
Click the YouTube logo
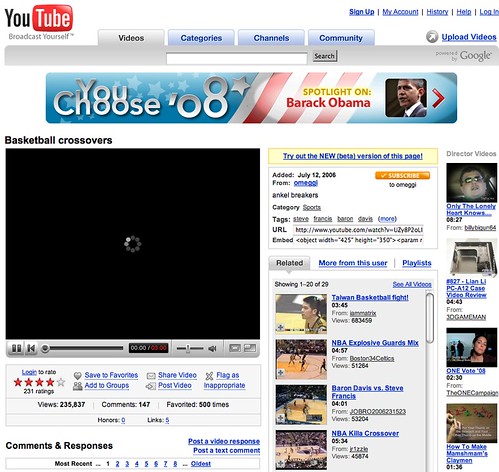pyautogui.click(x=38, y=18)
